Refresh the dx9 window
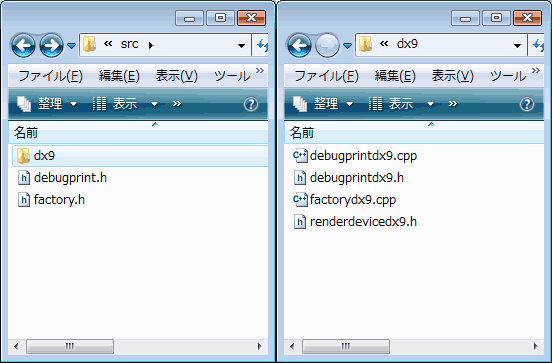The image size is (552, 363). click(537, 45)
